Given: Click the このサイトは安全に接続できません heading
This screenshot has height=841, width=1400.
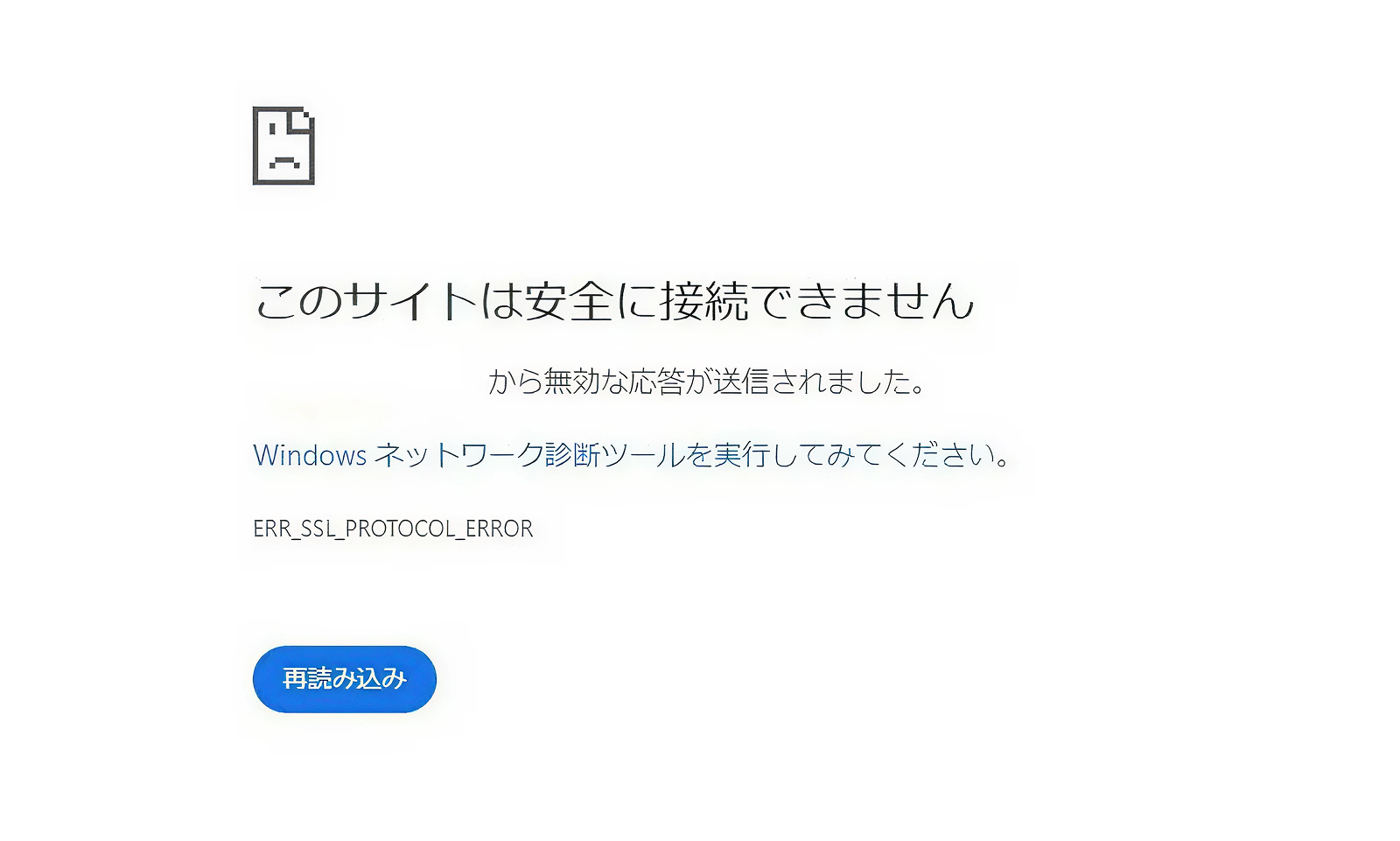Looking at the screenshot, I should pyautogui.click(x=614, y=301).
